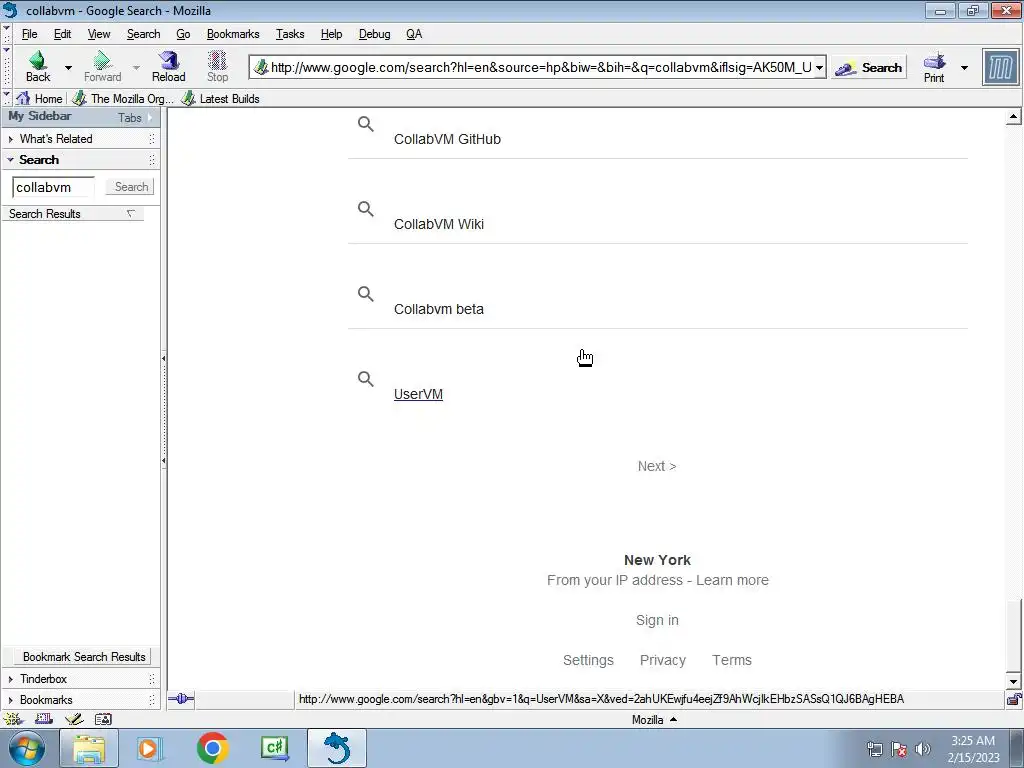Launch Google Chrome from taskbar
The width and height of the screenshot is (1024, 768).
(212, 748)
